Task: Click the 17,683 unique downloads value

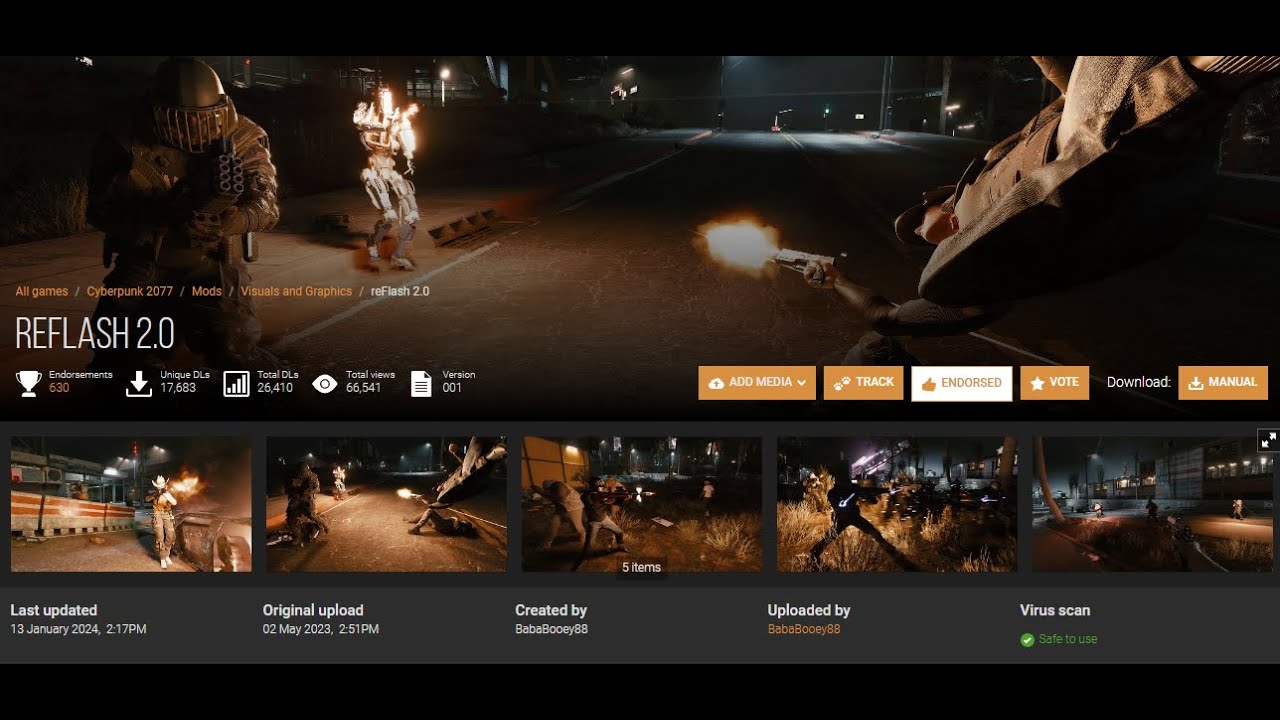Action: coord(178,388)
